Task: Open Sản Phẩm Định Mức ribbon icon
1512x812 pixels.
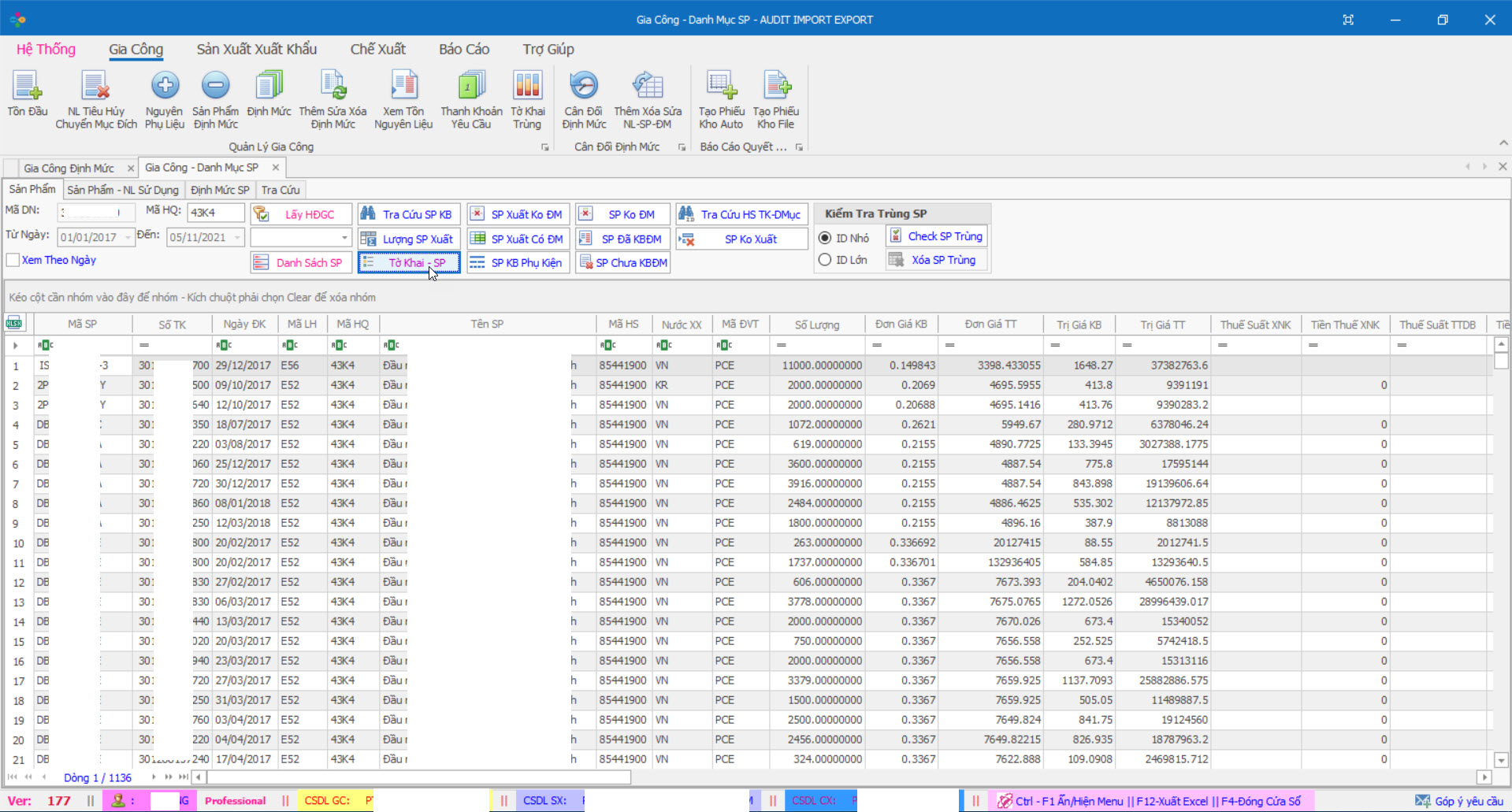Action: coord(215,85)
